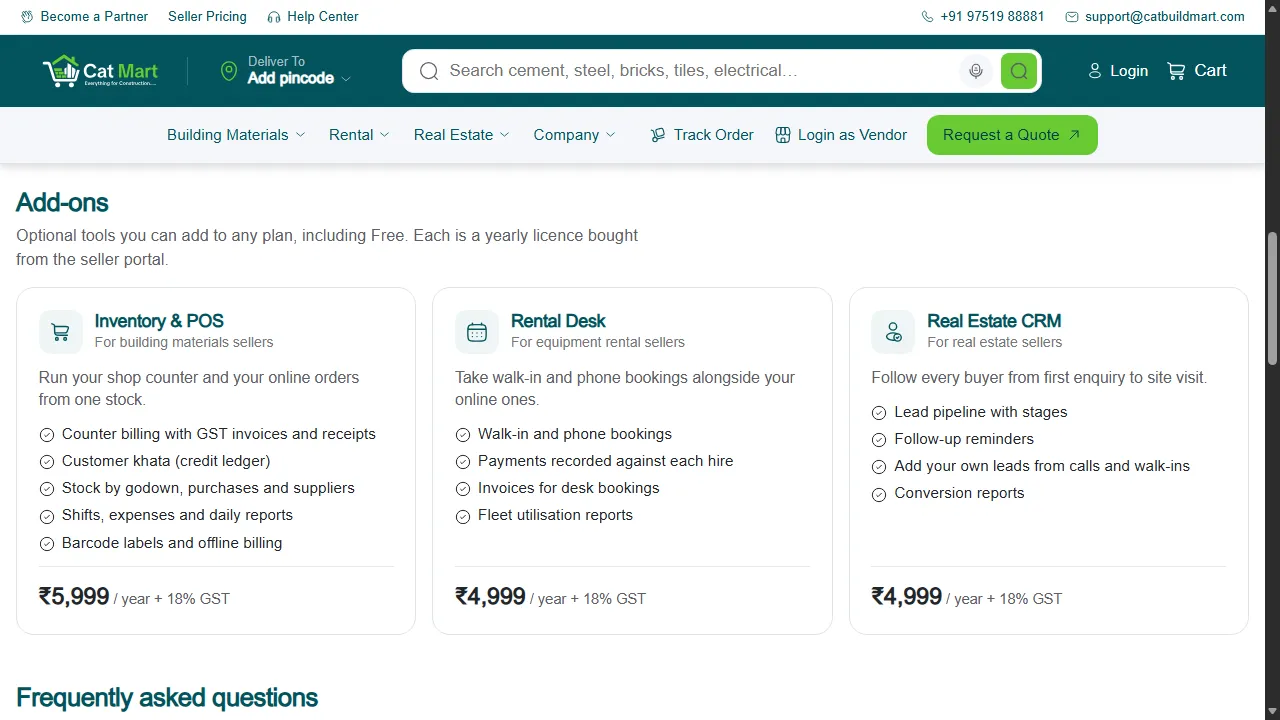Expand the Real Estate dropdown
This screenshot has width=1280, height=720.
(x=462, y=135)
